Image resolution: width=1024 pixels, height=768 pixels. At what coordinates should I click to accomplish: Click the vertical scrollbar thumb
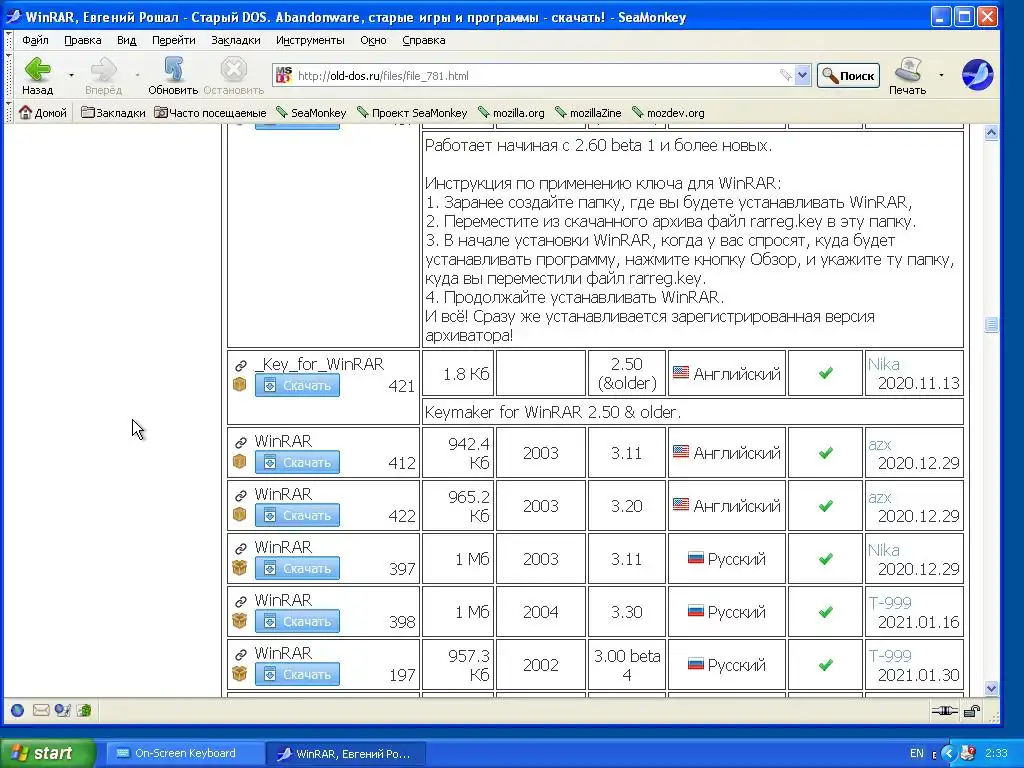point(991,325)
